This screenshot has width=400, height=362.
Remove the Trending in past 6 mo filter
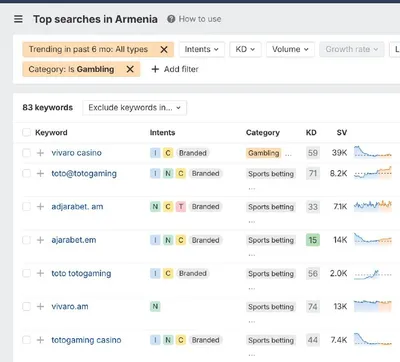[x=164, y=49]
